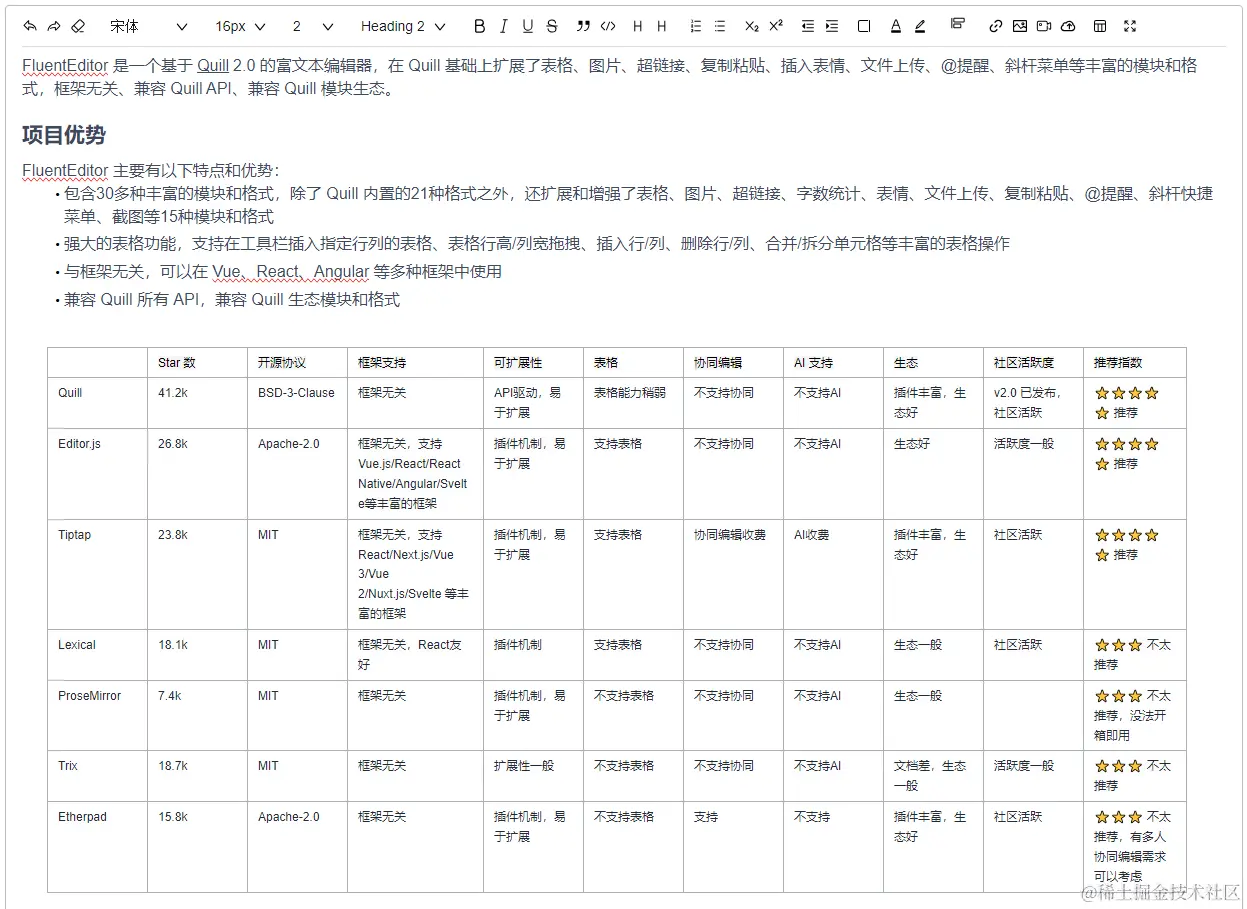Click the format painter icon
Image resolution: width=1247 pixels, height=909 pixels.
tap(958, 24)
